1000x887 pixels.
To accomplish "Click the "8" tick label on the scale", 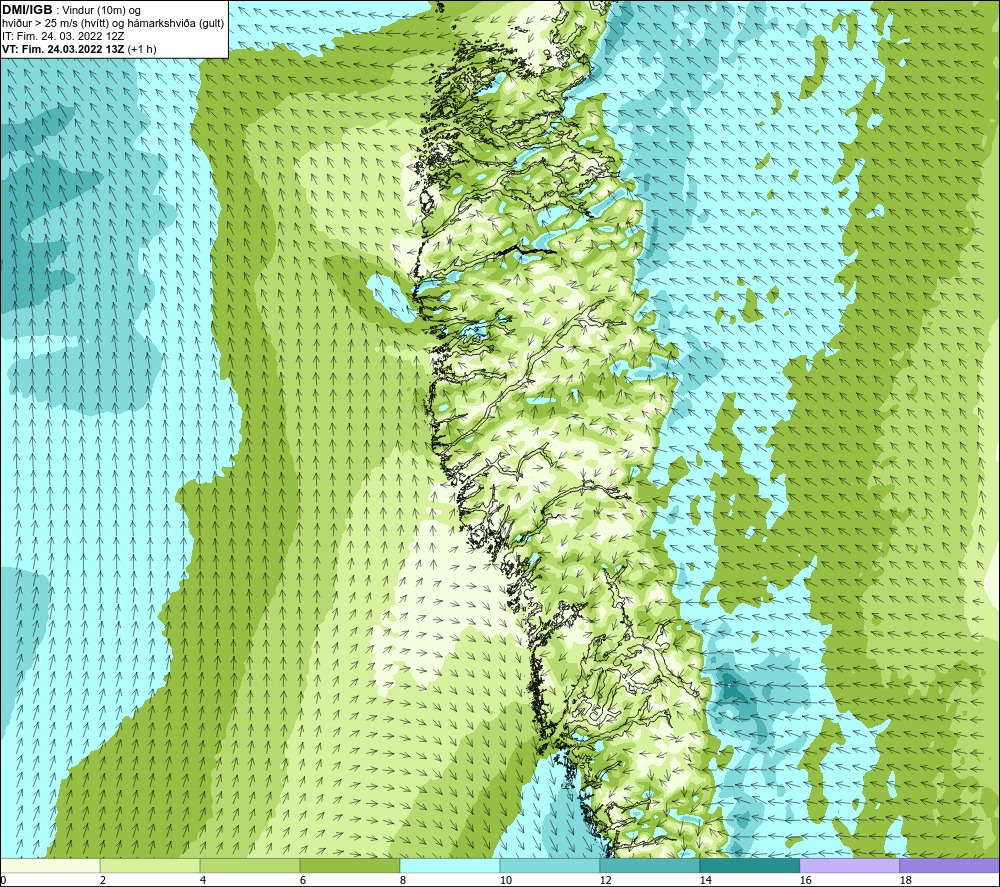I will tap(403, 881).
